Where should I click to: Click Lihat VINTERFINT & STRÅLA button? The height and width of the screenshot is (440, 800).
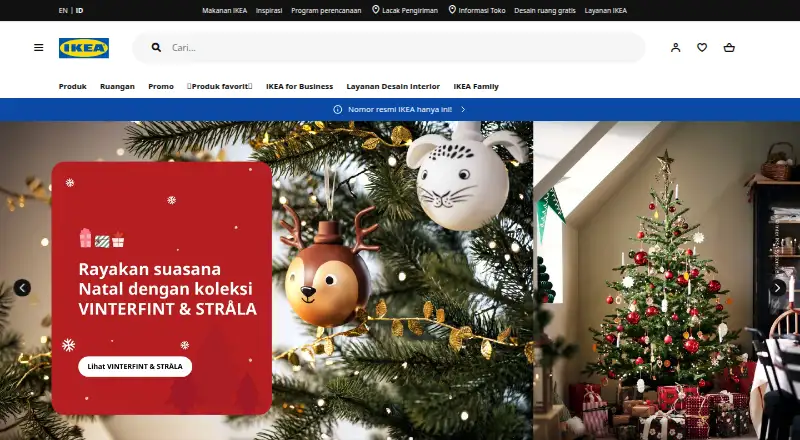[x=135, y=366]
